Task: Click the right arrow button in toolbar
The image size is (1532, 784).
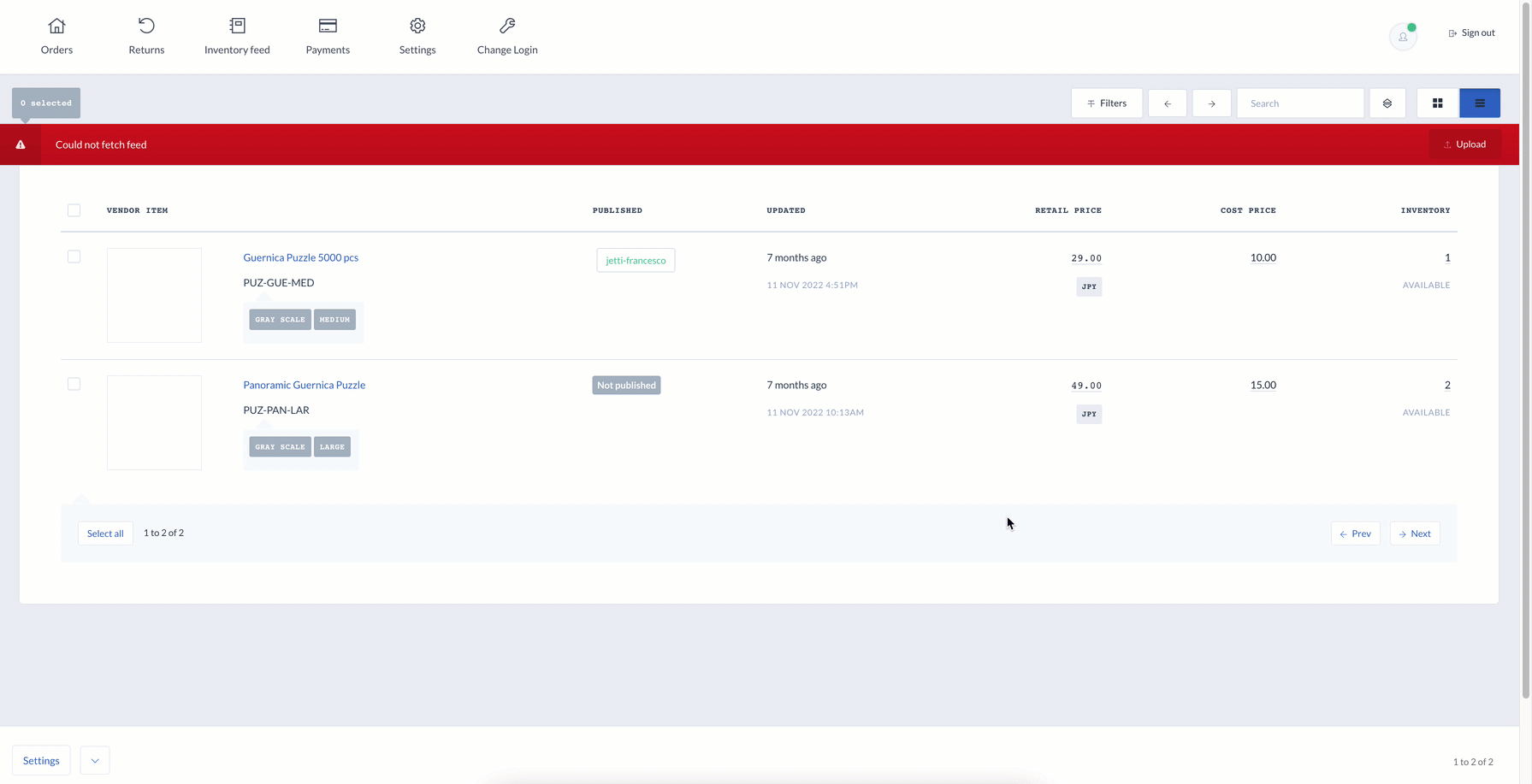Action: [x=1211, y=103]
